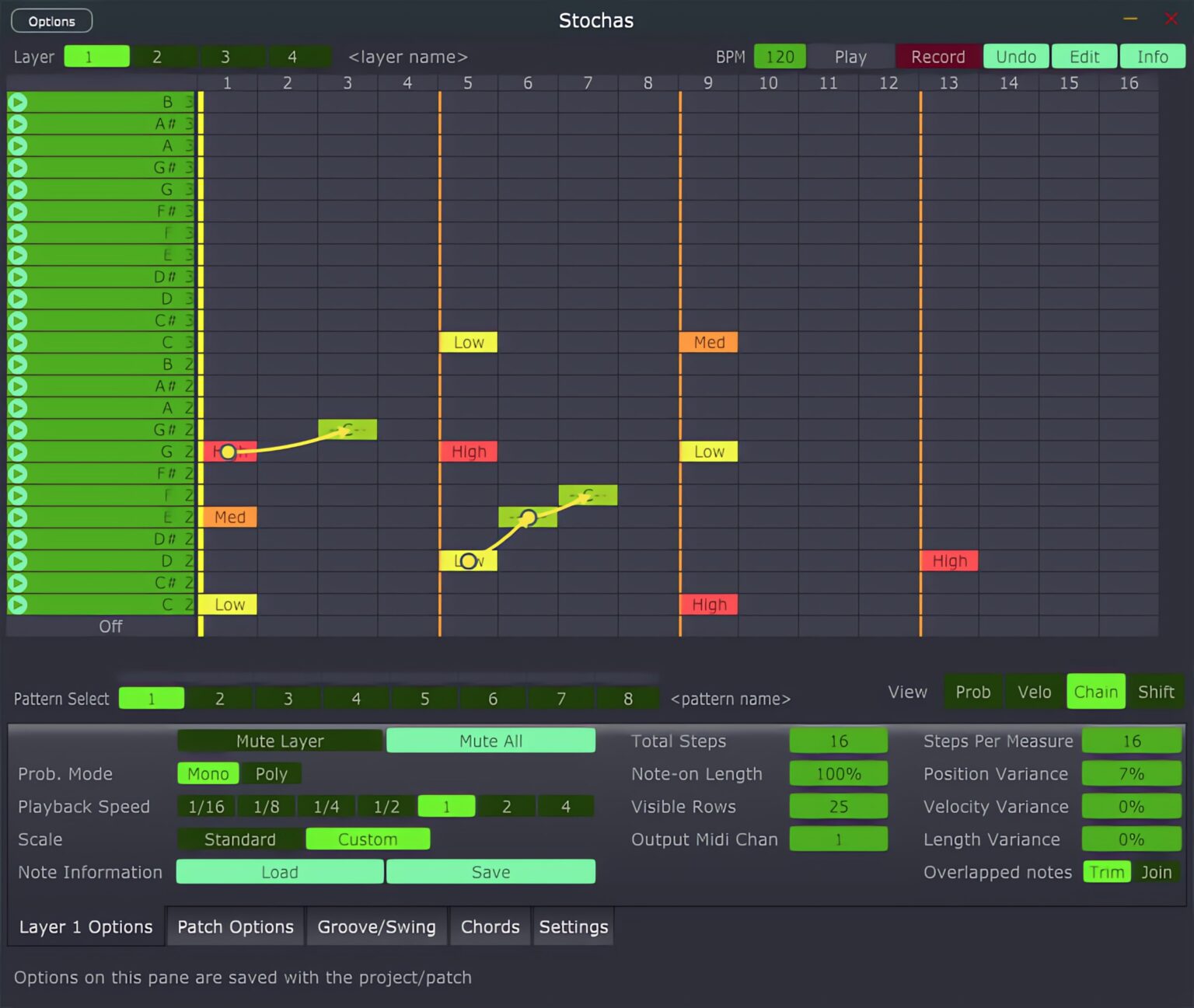The height and width of the screenshot is (1008, 1194).
Task: Save the note information
Action: pyautogui.click(x=491, y=871)
